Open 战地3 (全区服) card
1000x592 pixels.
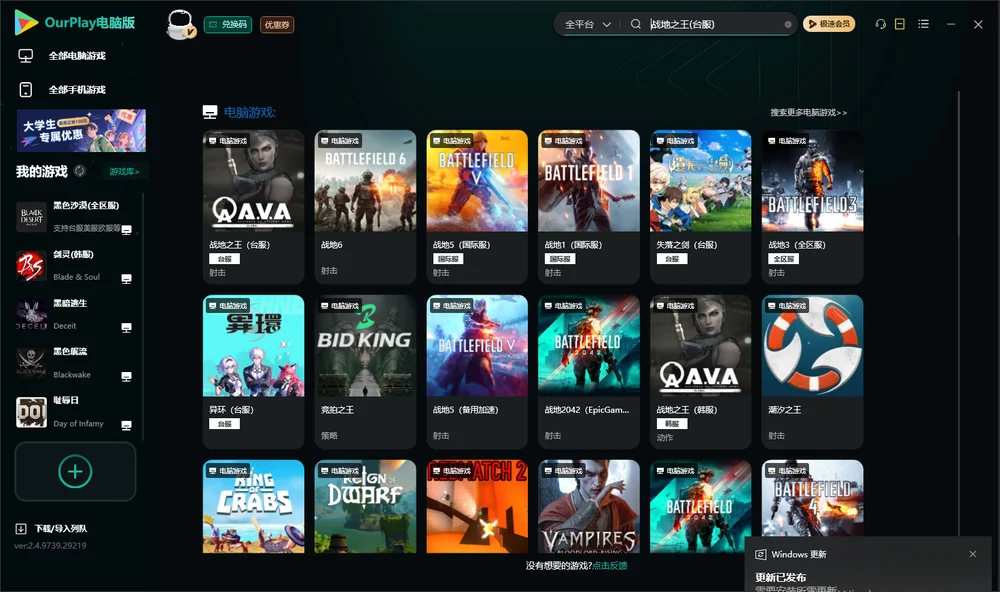(x=812, y=207)
